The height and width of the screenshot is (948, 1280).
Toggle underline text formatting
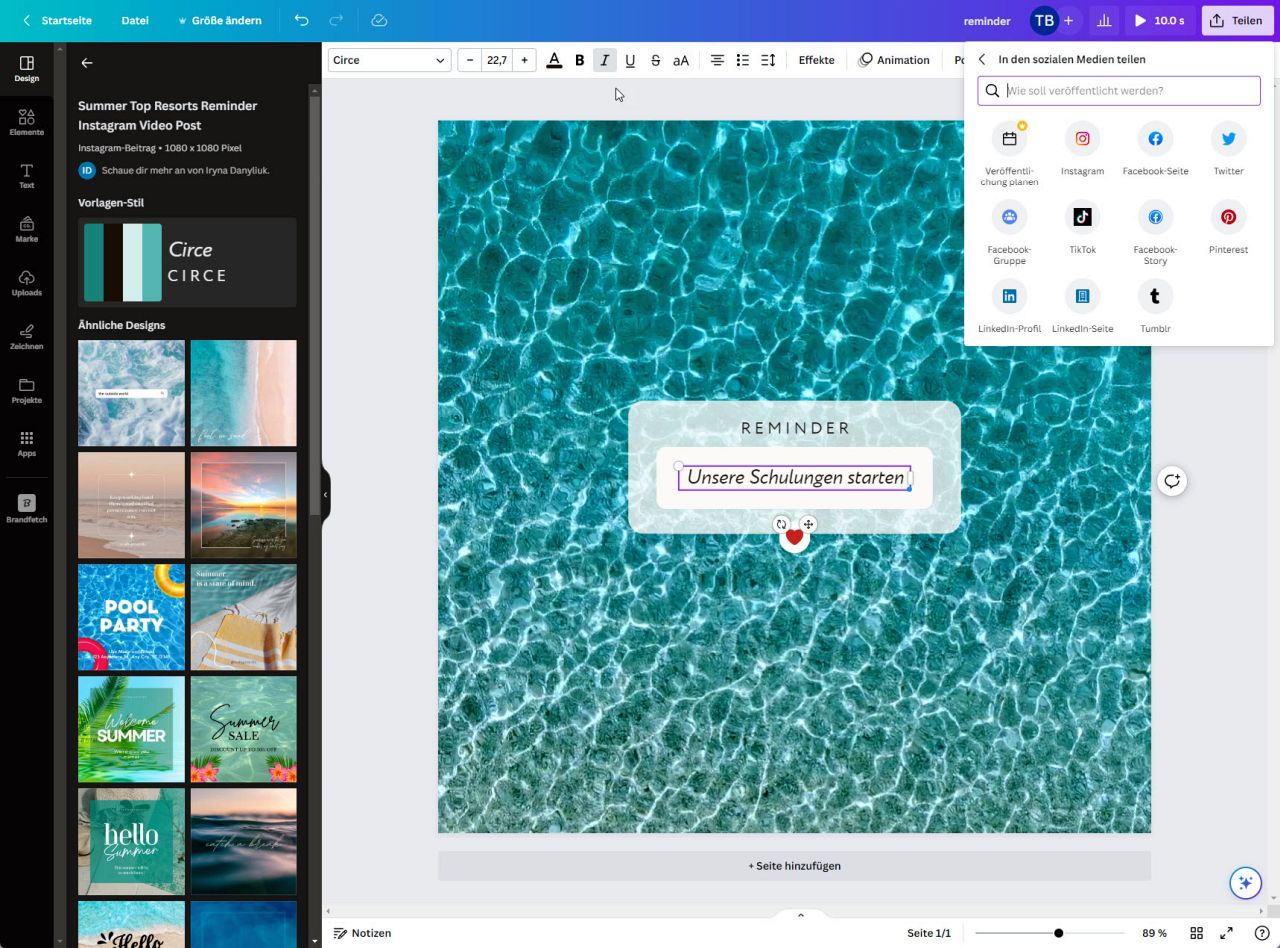(630, 60)
